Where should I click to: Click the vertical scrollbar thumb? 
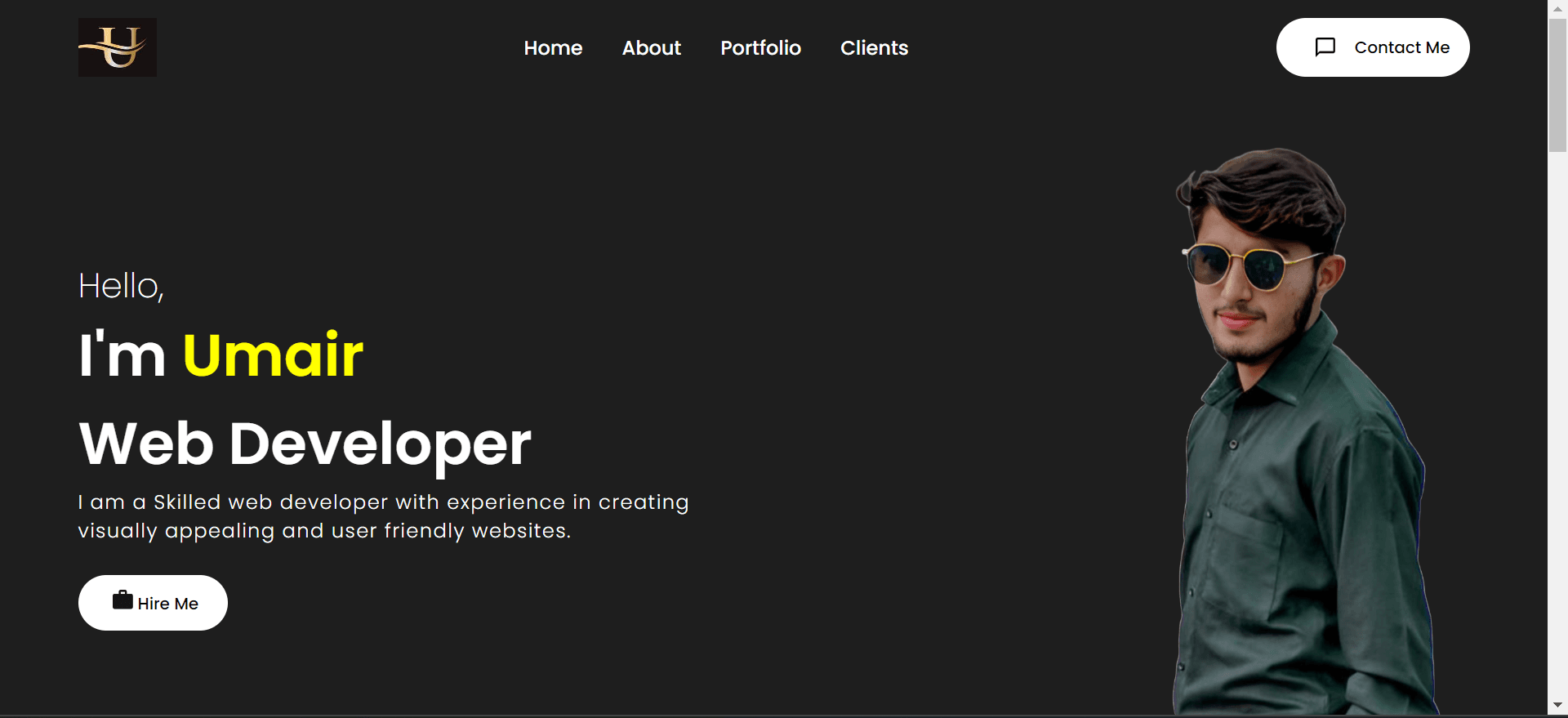(1557, 85)
